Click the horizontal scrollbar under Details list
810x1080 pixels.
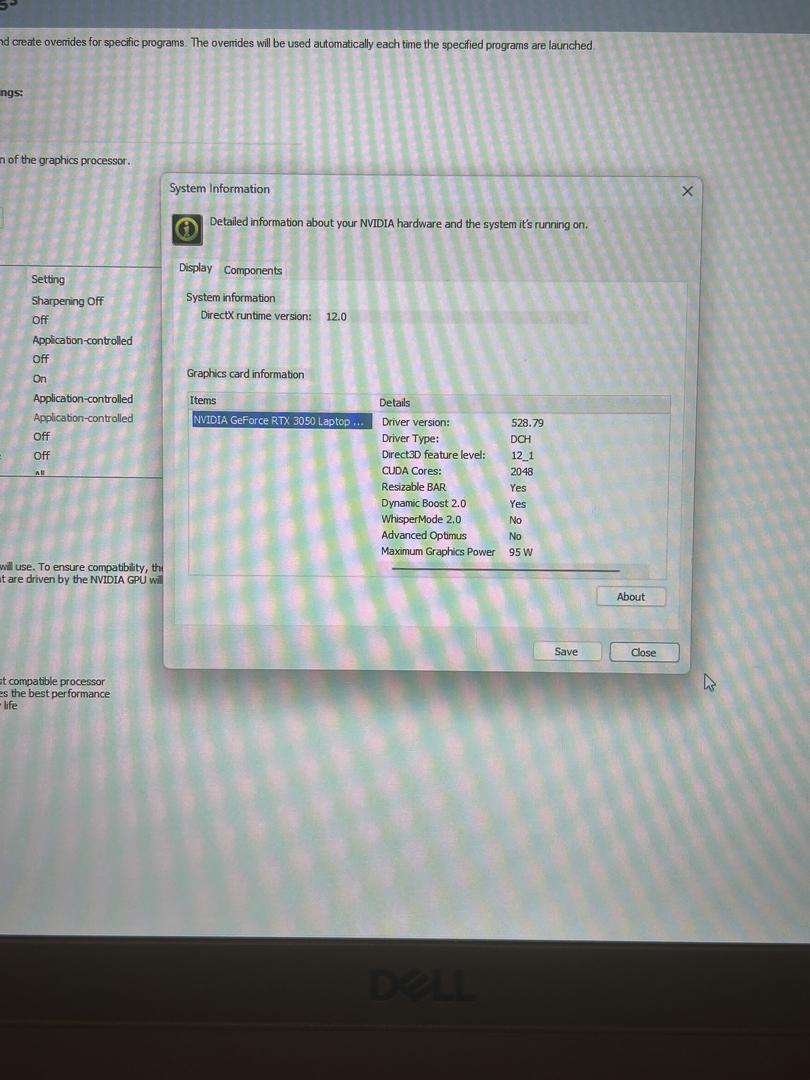point(506,570)
